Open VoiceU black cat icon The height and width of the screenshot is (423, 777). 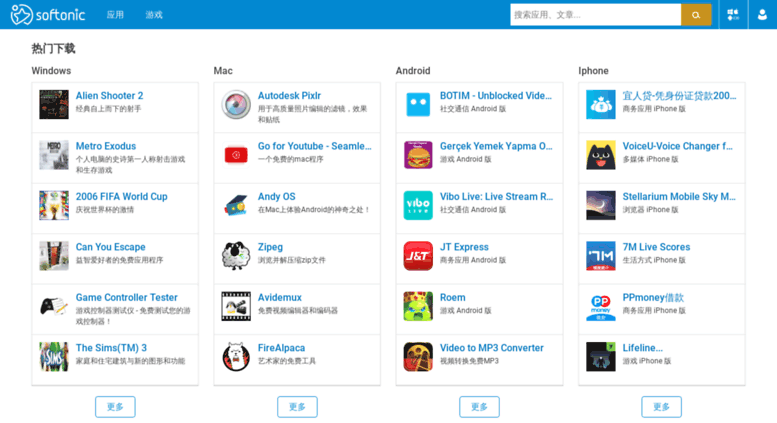coord(601,155)
